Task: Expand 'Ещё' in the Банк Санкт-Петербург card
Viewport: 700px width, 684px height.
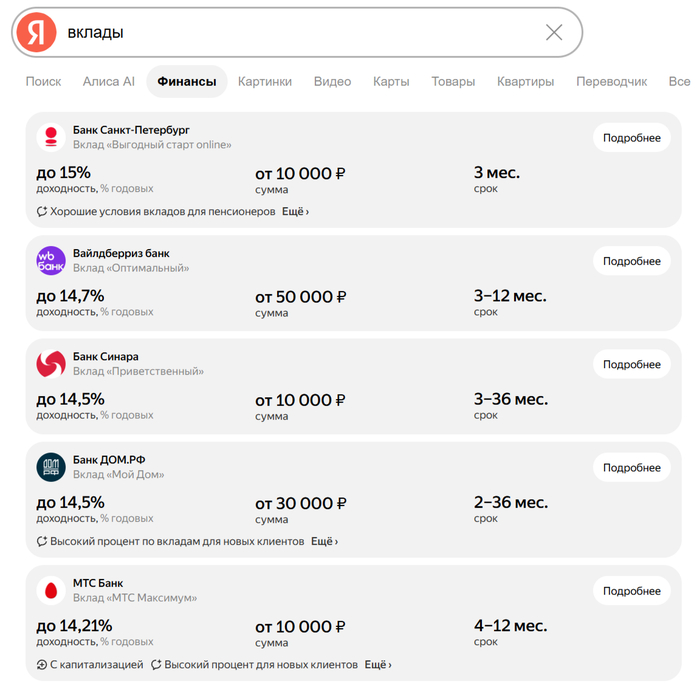Action: click(295, 211)
